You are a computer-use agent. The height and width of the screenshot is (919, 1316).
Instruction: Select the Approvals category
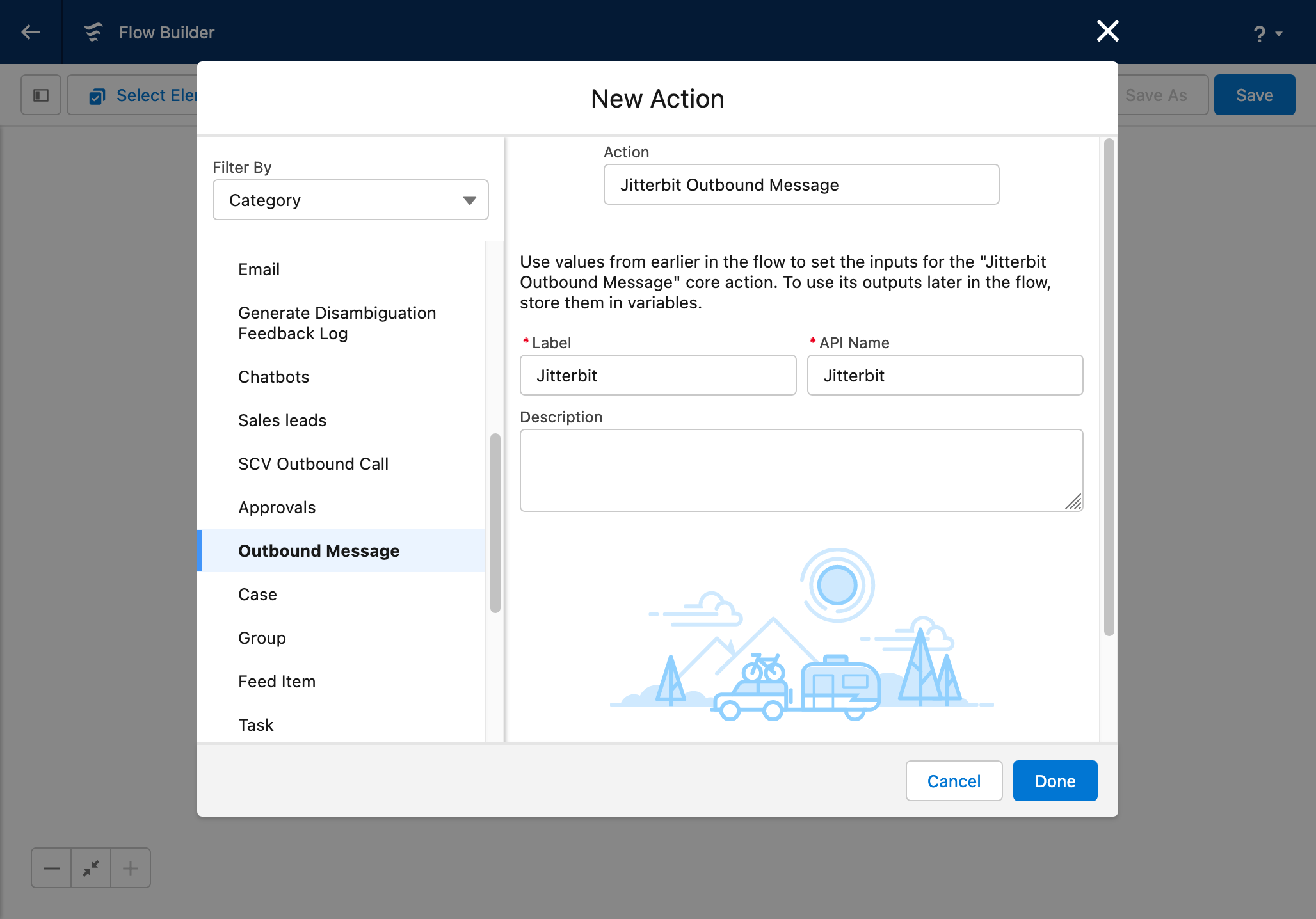pos(277,507)
